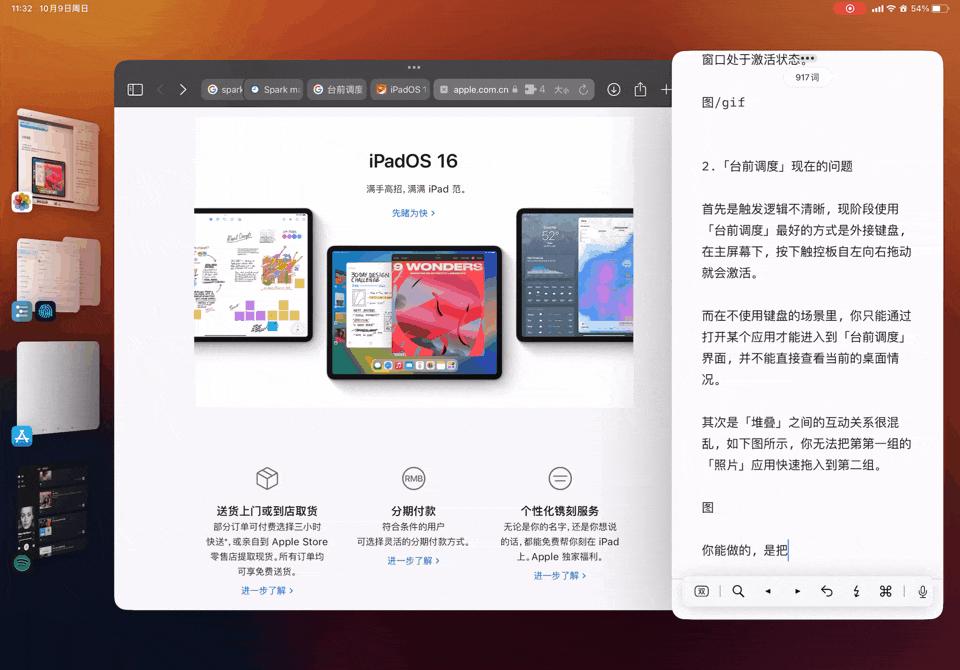Undo last edit in the editor
The image size is (960, 670).
point(827,592)
